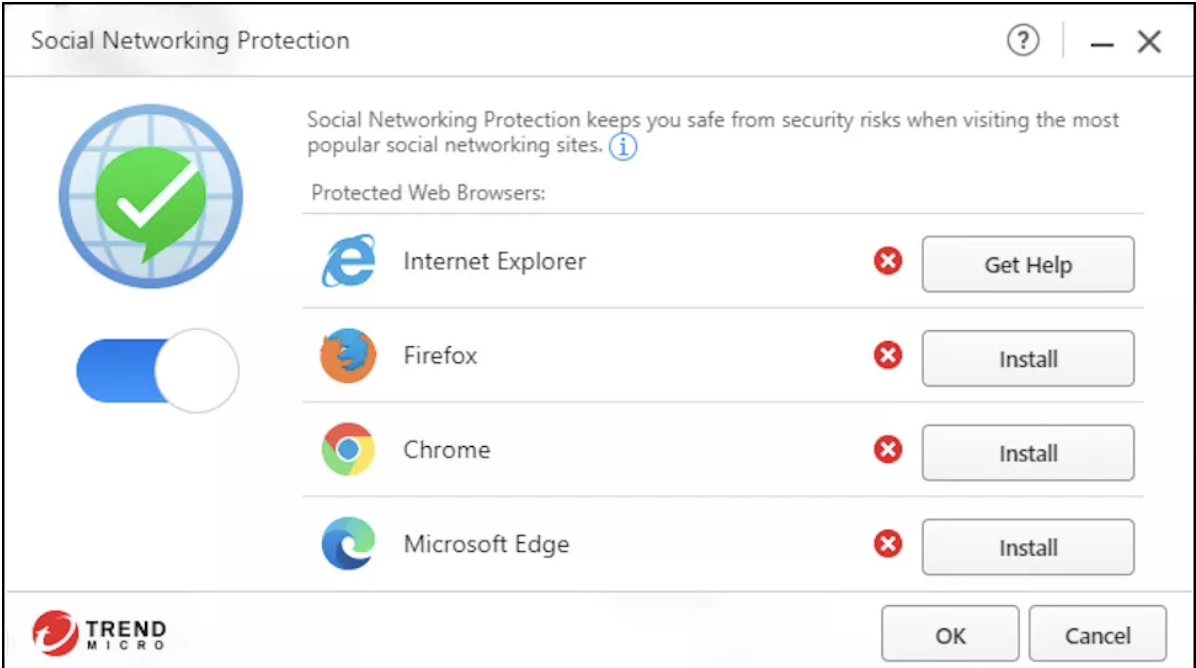The width and height of the screenshot is (1196, 668).
Task: Install protection for Firefox
Action: [x=1027, y=358]
